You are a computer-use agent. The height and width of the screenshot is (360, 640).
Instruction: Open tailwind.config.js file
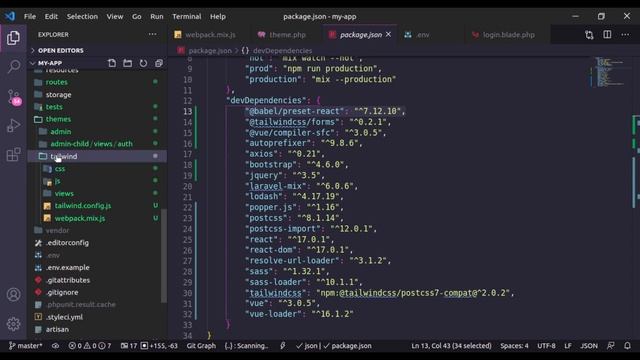pos(97,206)
